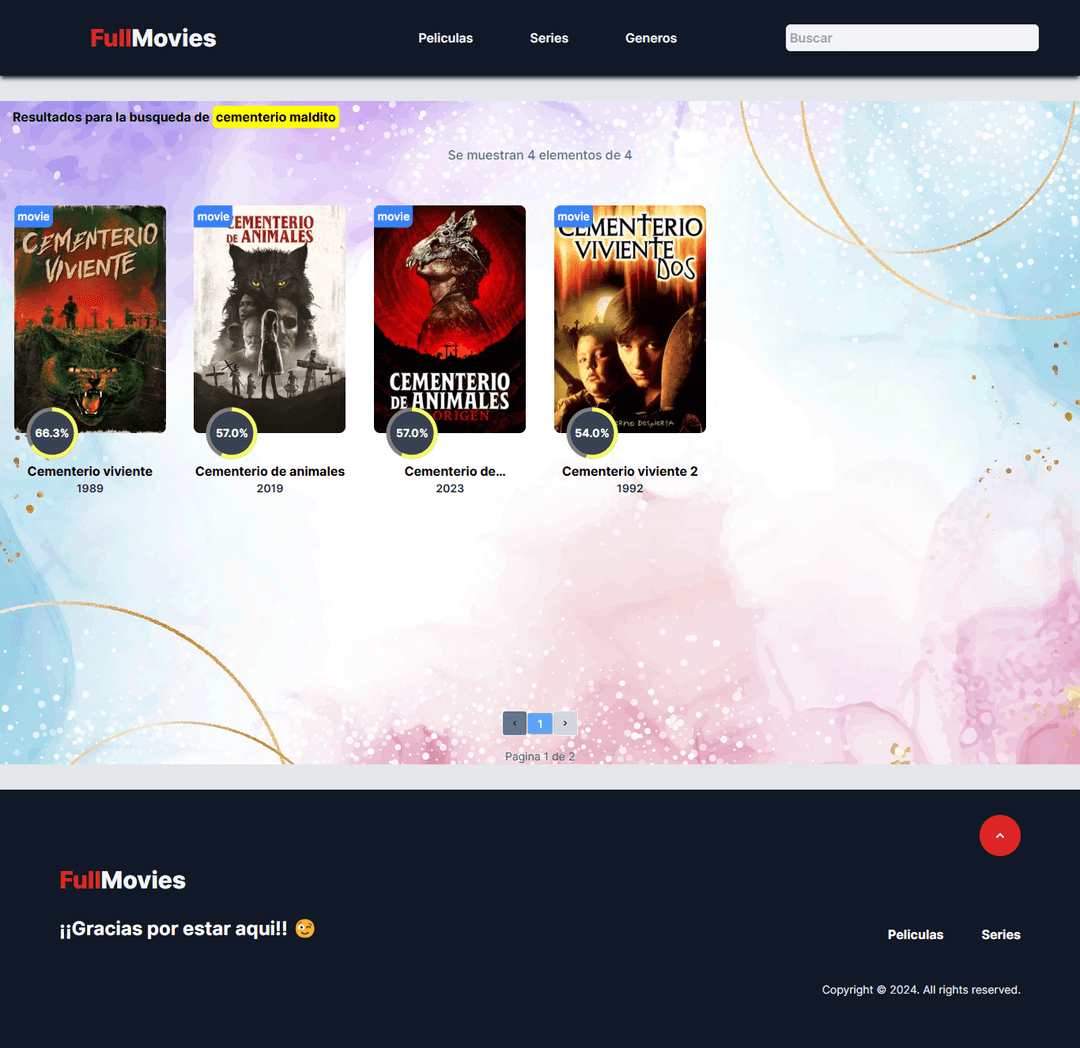This screenshot has width=1080, height=1048.
Task: Open Series link in footer
Action: coord(1000,935)
